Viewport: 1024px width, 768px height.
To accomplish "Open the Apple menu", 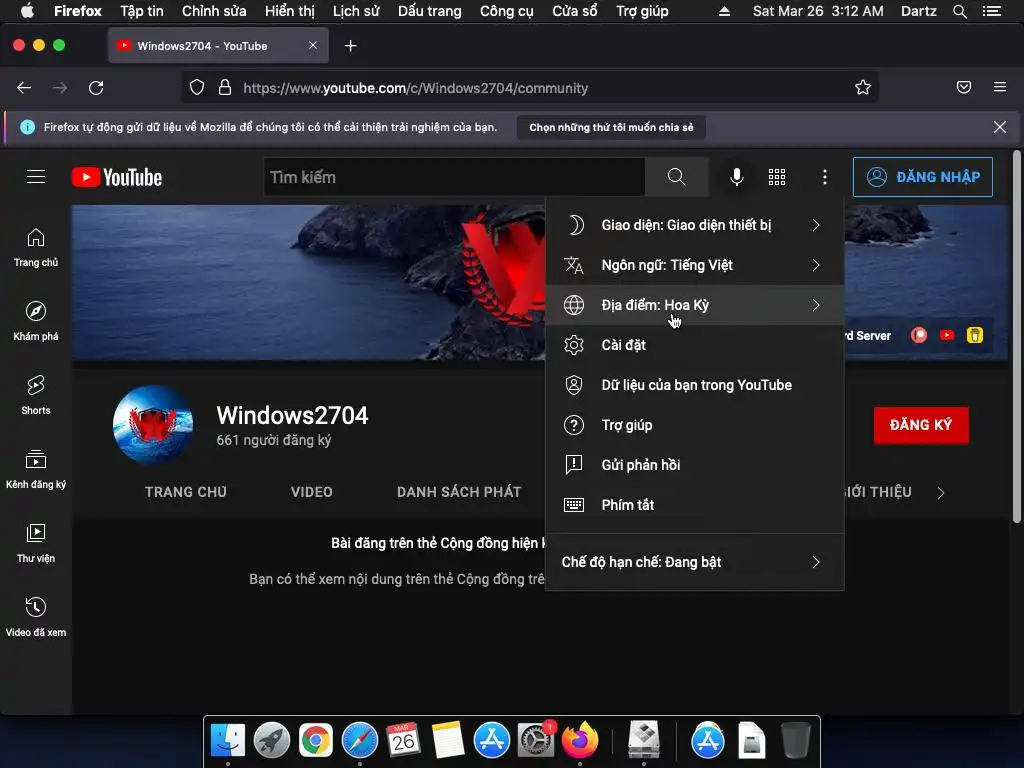I will 27,11.
